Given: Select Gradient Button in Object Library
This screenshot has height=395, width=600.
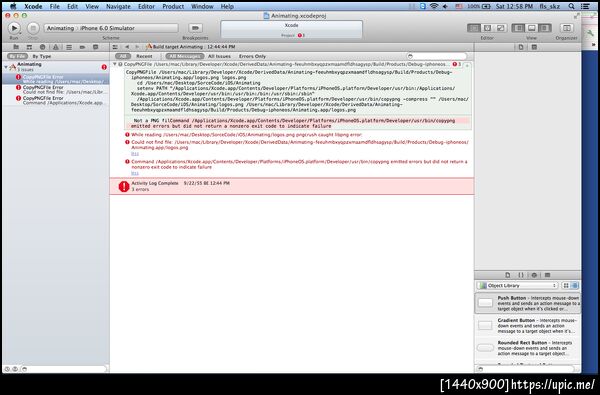Looking at the screenshot, I should coord(528,325).
